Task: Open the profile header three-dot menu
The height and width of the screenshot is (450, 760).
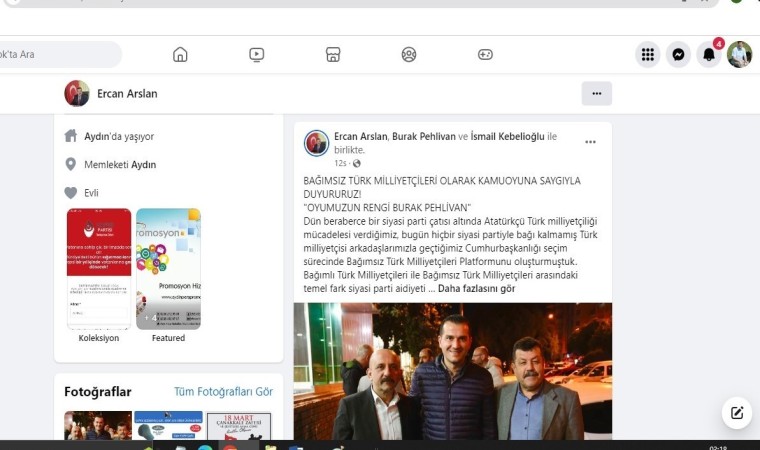Action: click(x=596, y=94)
